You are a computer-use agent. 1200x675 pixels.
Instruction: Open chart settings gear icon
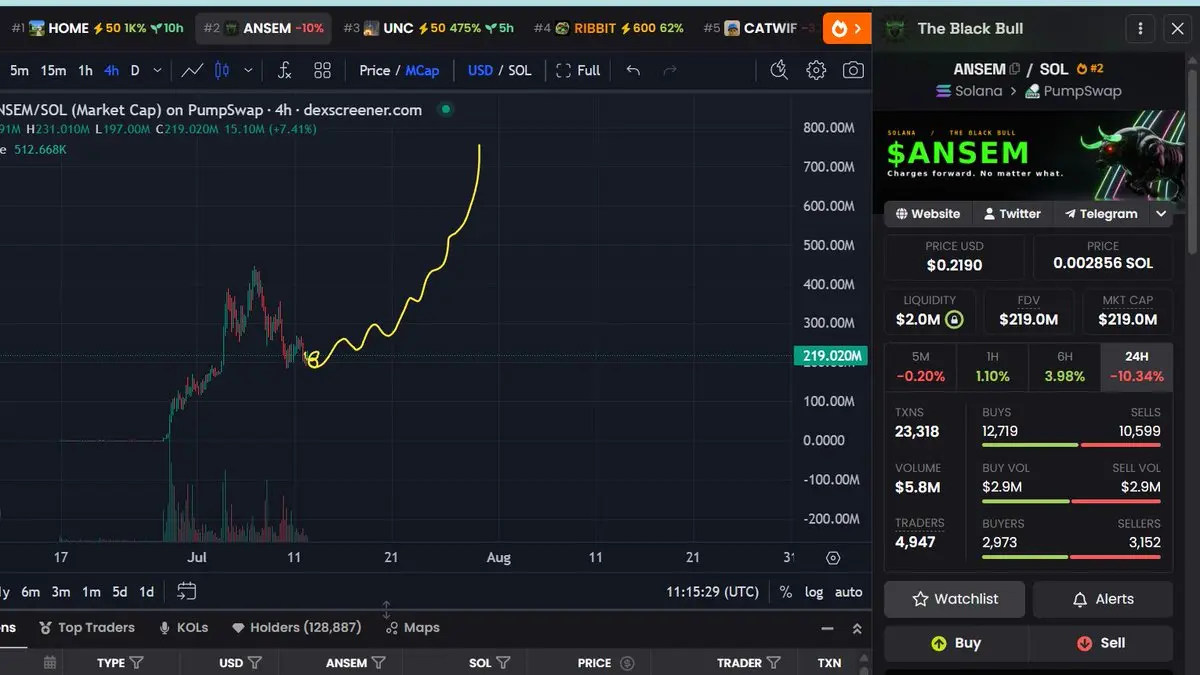click(x=817, y=70)
